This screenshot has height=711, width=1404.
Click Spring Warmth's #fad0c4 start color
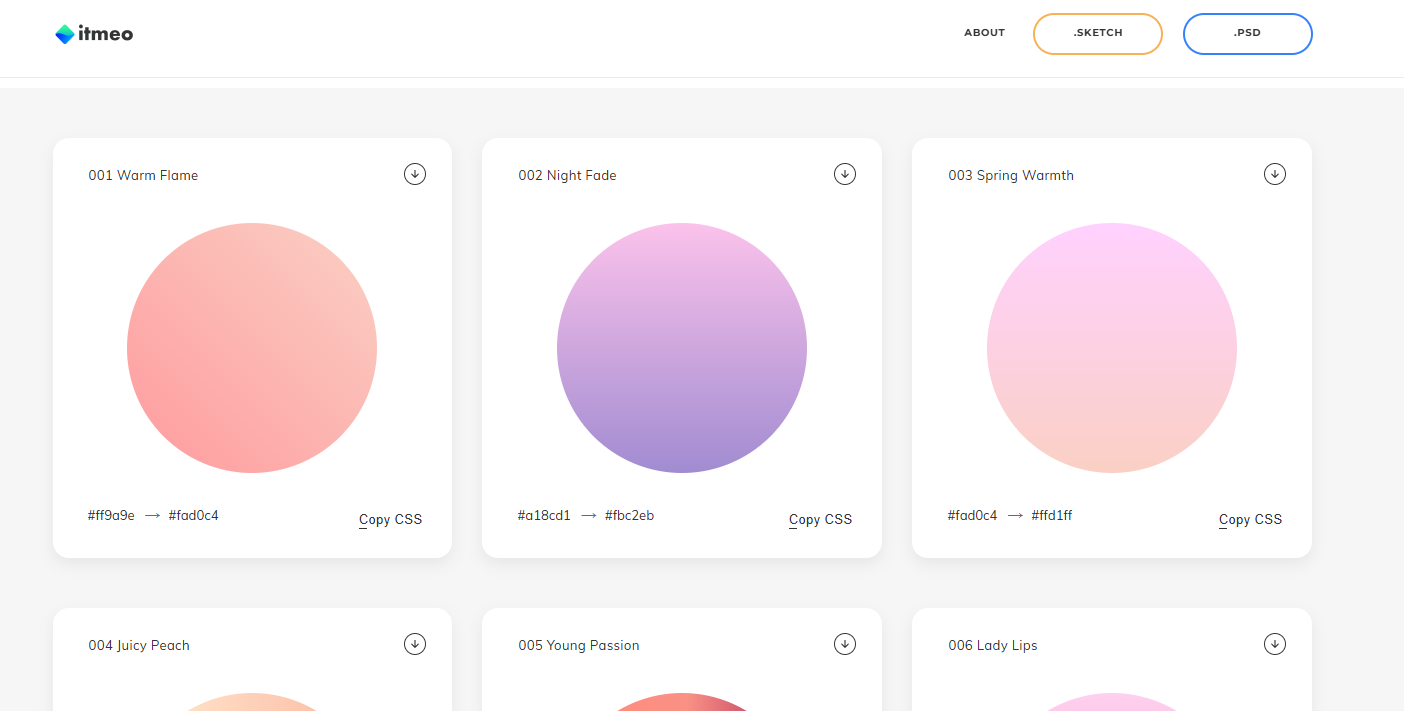tap(973, 516)
